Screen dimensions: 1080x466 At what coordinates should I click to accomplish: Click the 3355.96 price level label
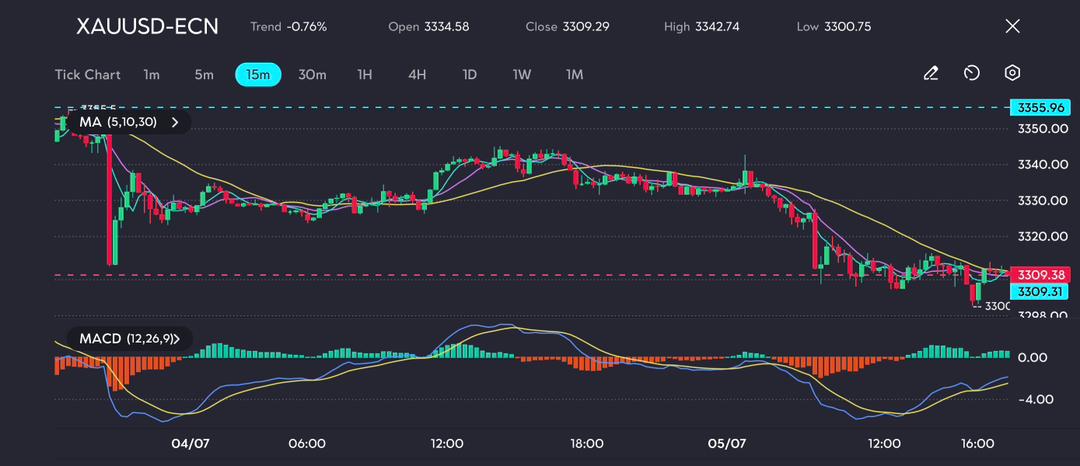click(1040, 107)
